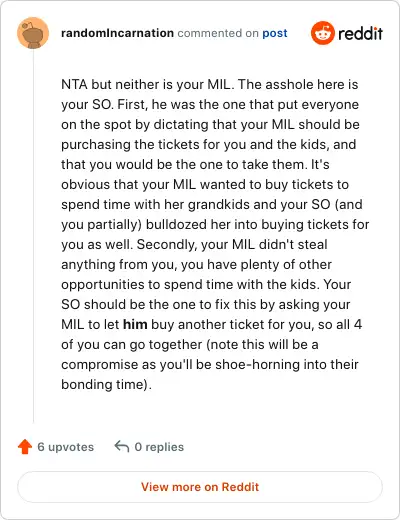400x520 pixels.
Task: Click the vertical comment thread line
Action: tap(33, 236)
